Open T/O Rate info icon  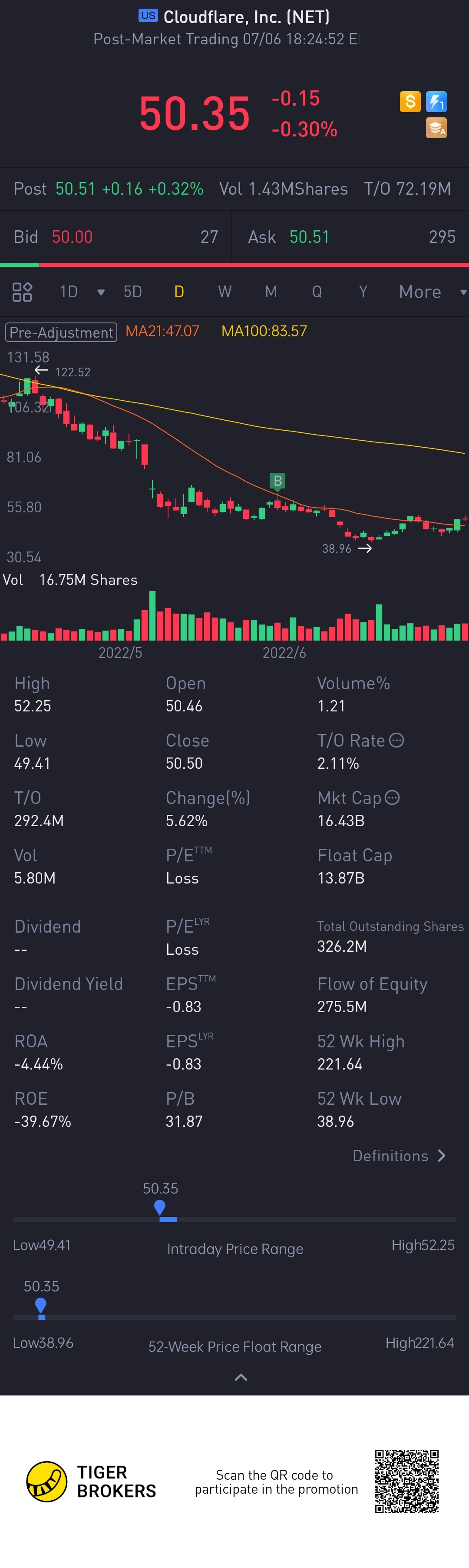click(396, 740)
